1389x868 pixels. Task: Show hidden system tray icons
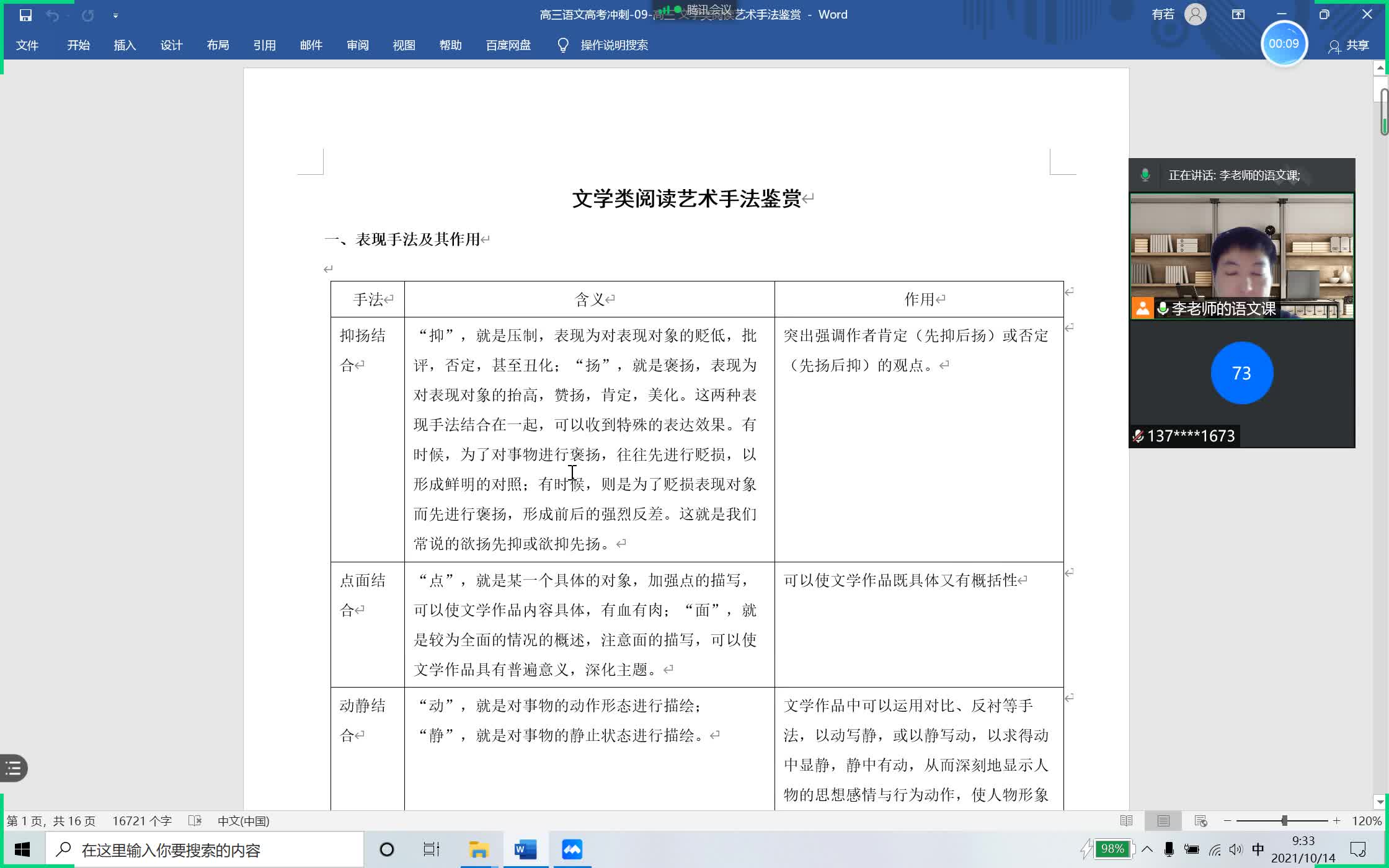1147,849
